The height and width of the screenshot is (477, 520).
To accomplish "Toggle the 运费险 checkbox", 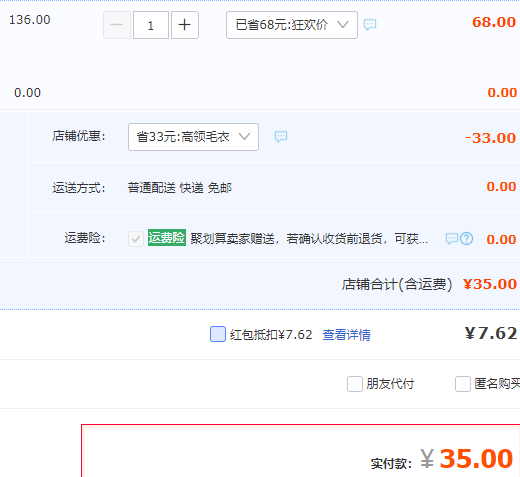I will [x=136, y=239].
